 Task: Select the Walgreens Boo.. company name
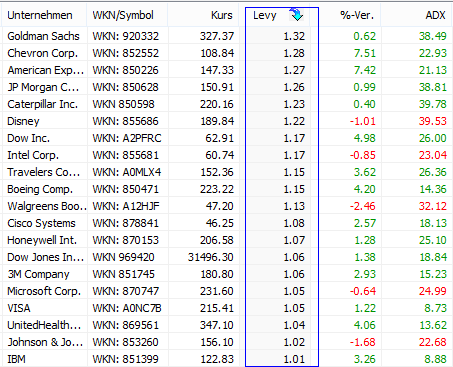point(47,206)
